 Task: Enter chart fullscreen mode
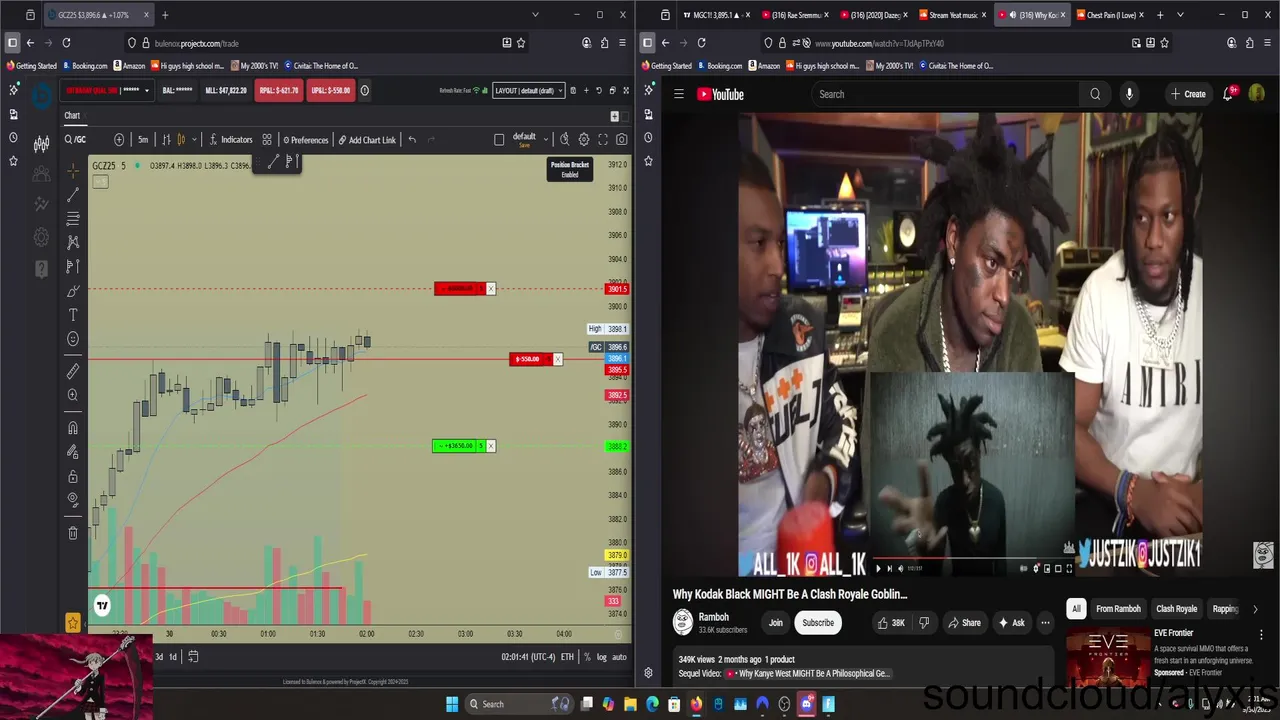coord(603,140)
